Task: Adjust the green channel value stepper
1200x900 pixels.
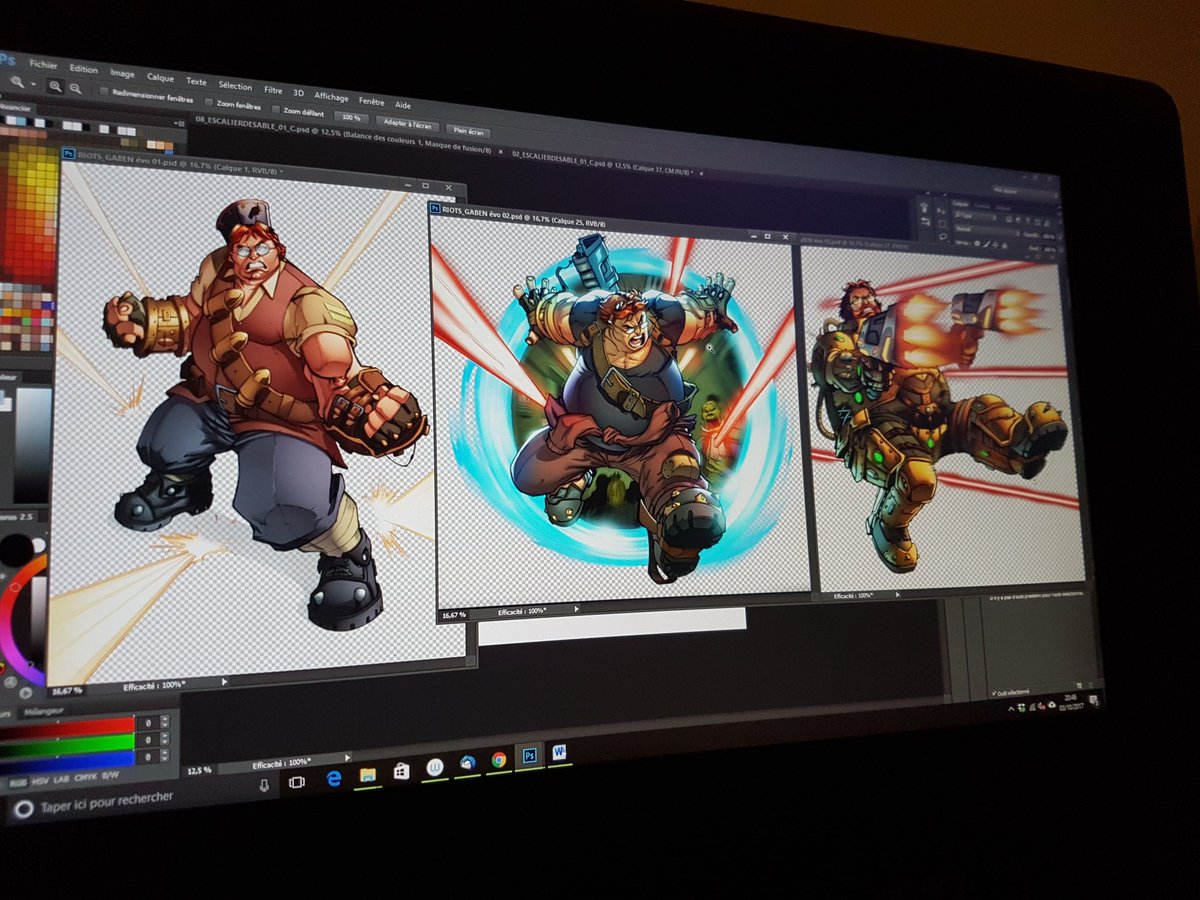Action: [x=164, y=739]
